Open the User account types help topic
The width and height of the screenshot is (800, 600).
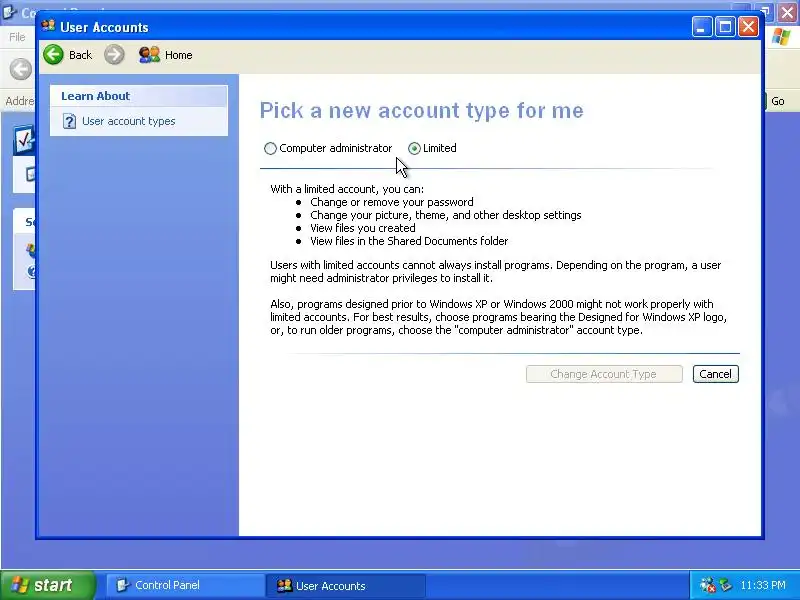129,121
